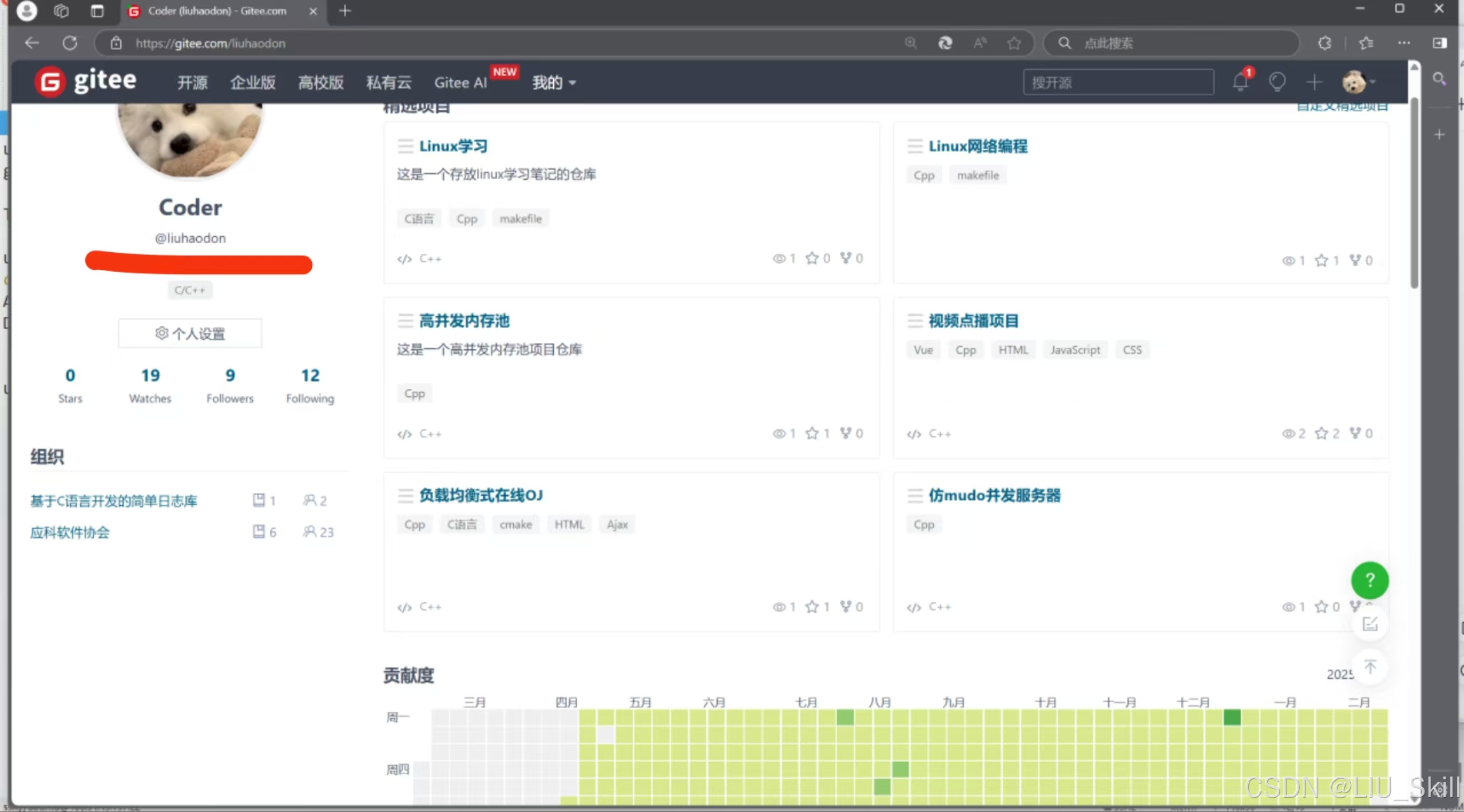This screenshot has width=1464, height=812.
Task: Click the C/C++ tag under profile name
Action: 189,290
